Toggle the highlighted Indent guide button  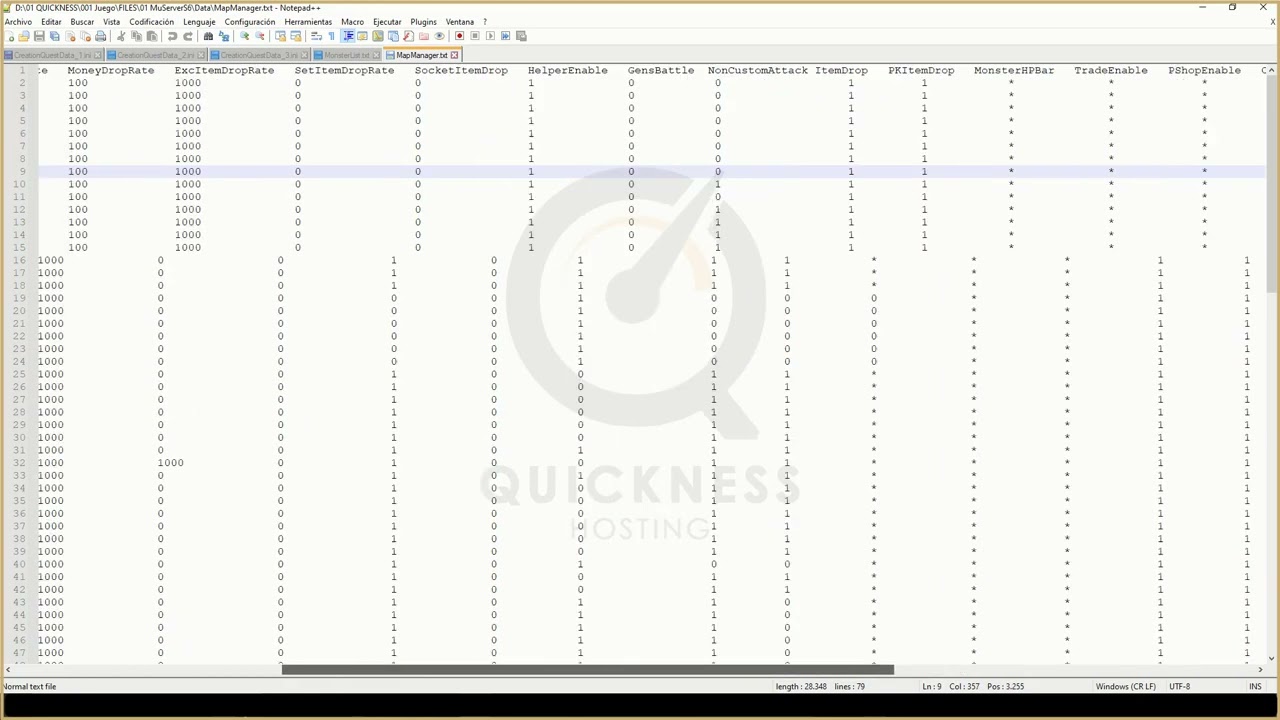point(348,36)
